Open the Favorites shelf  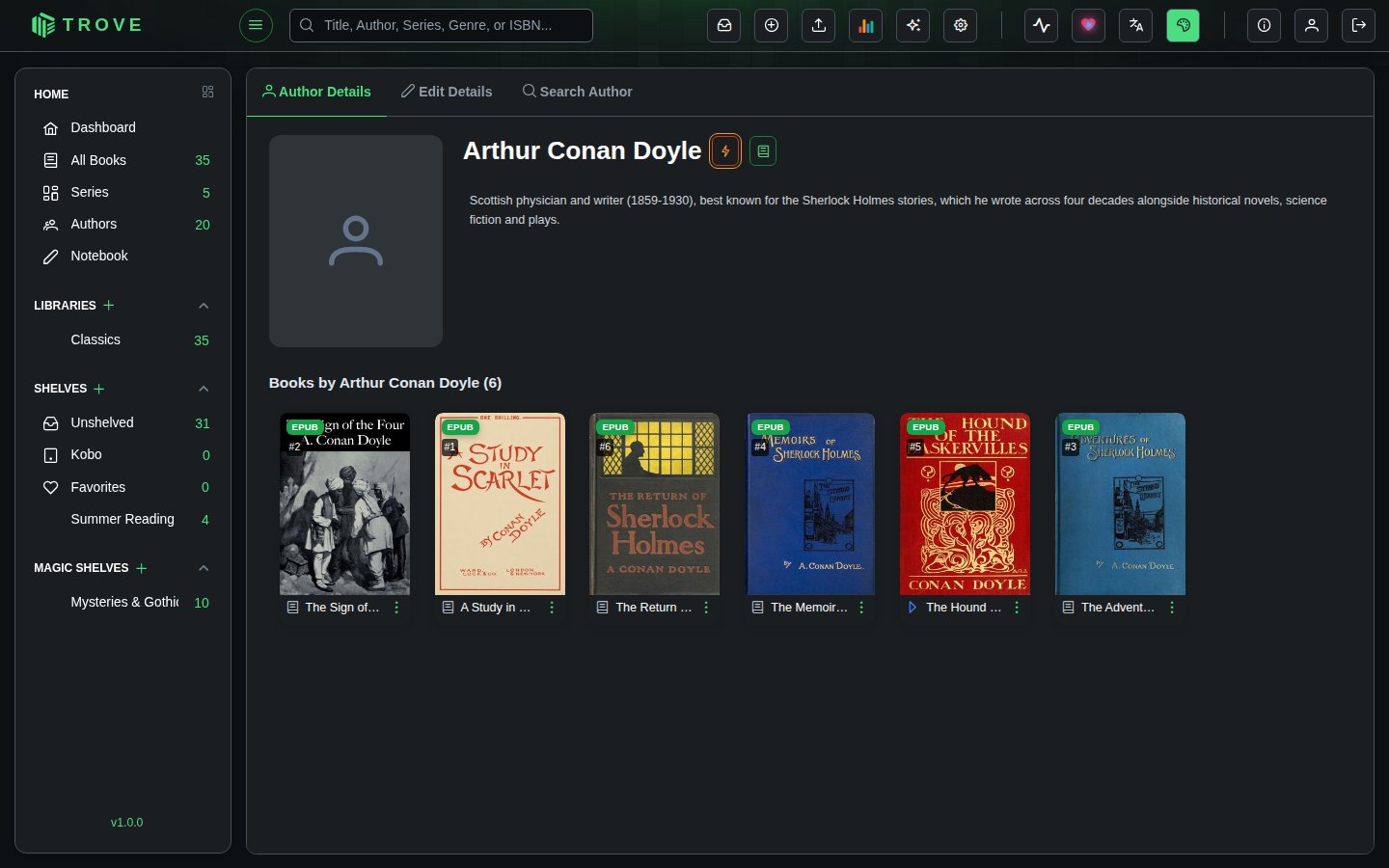[x=123, y=487]
